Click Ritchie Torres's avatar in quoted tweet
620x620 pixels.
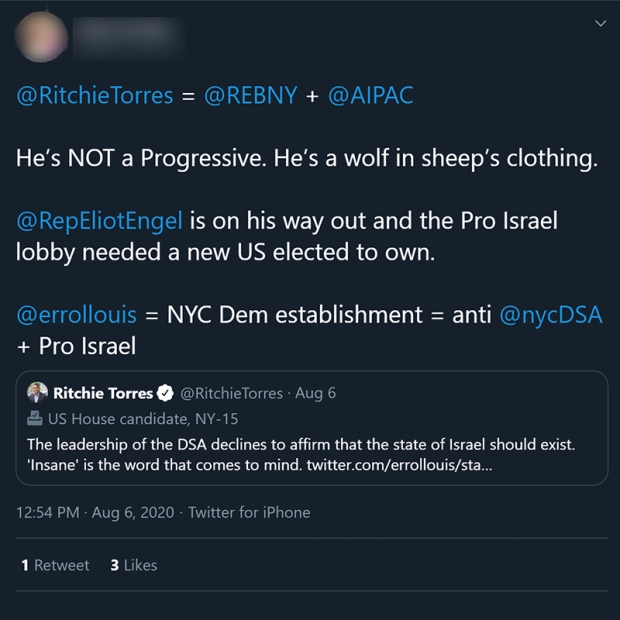(37, 393)
